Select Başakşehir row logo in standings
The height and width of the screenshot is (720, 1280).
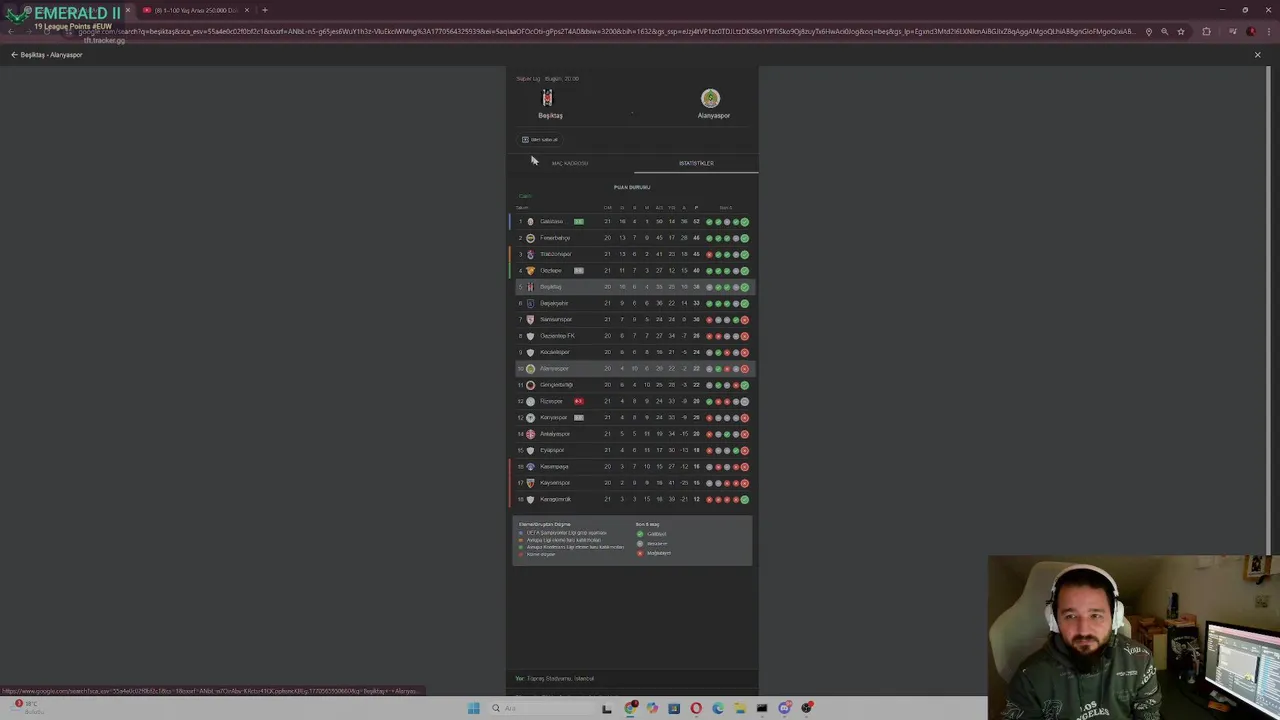[530, 303]
